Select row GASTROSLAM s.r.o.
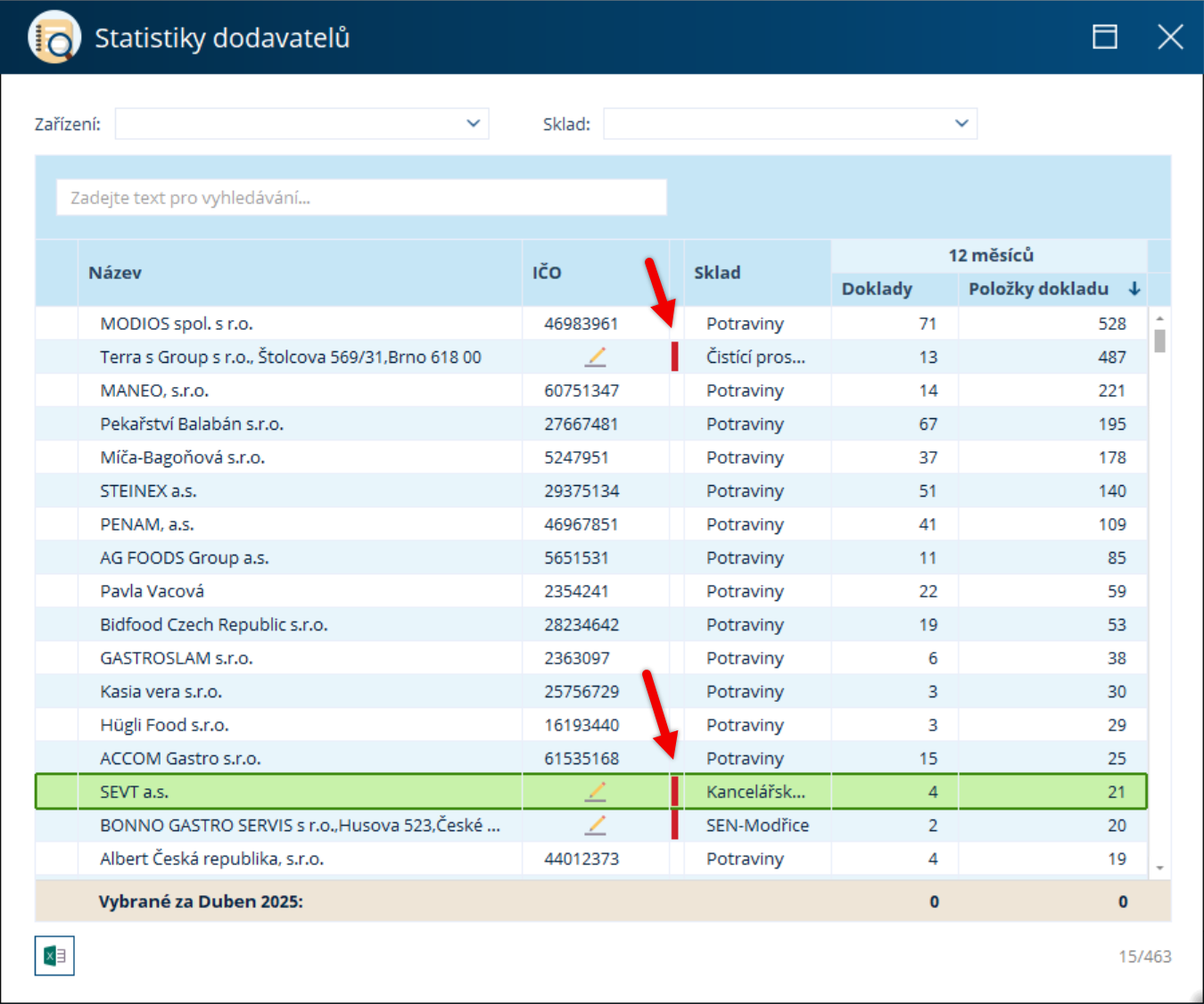1204x1004 pixels. (591, 658)
